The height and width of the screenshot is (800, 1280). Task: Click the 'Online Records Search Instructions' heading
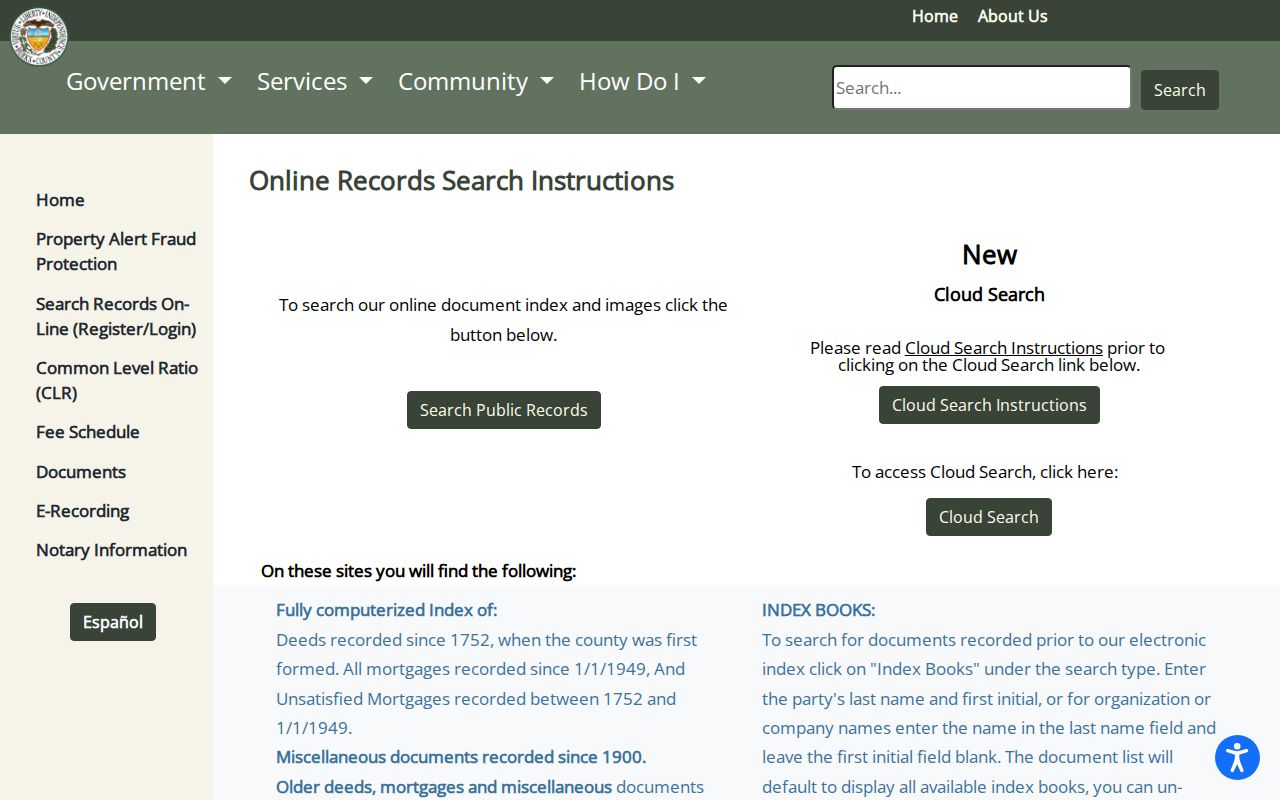click(462, 181)
